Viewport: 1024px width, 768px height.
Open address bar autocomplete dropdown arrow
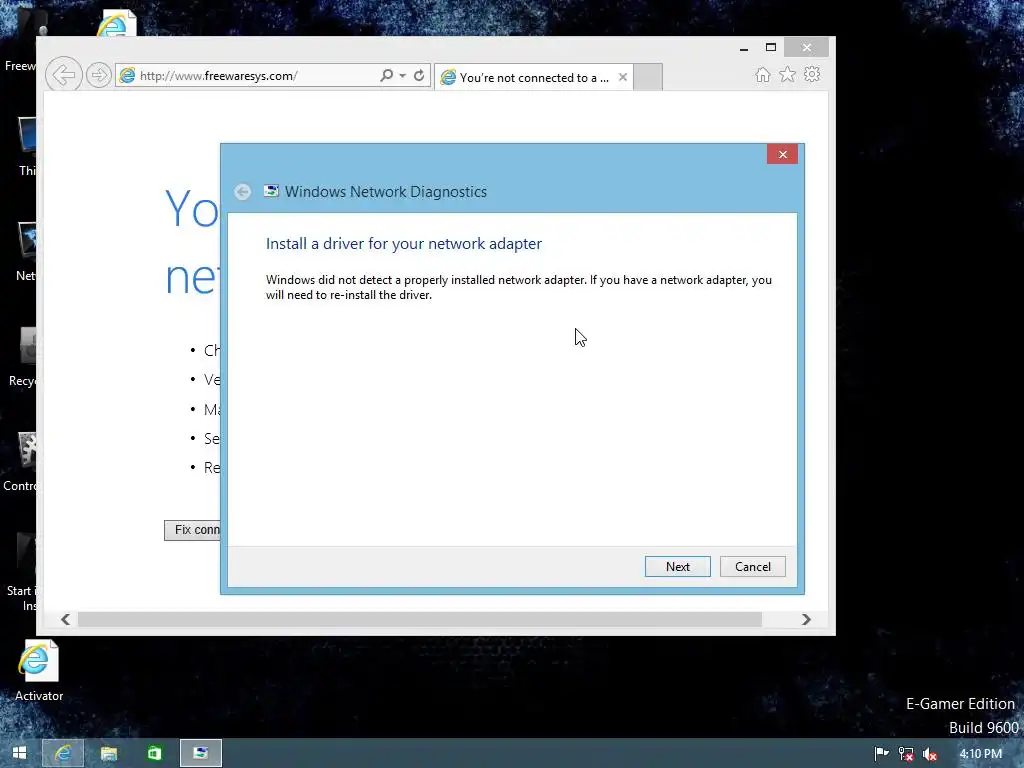[403, 76]
